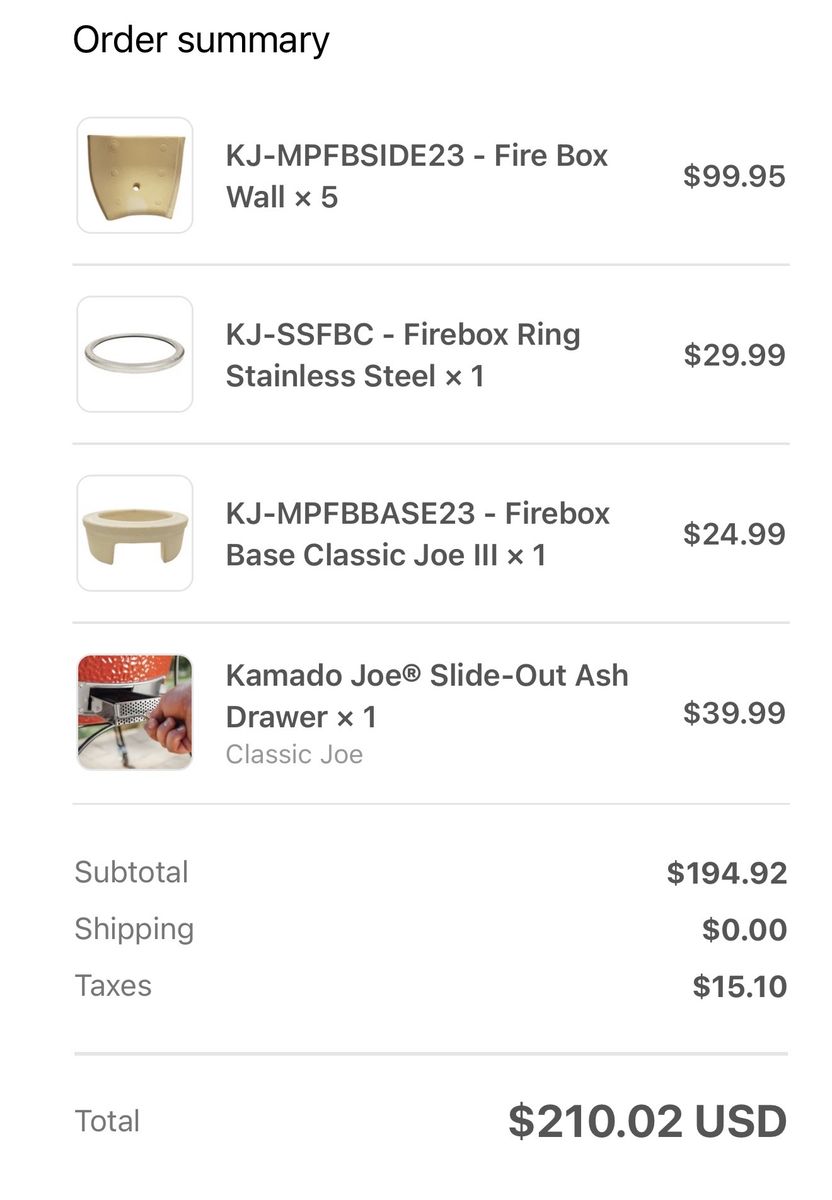Select the KJ-MPFBBASE23 Firebox Base item name
The width and height of the screenshot is (832, 1200).
pos(418,534)
